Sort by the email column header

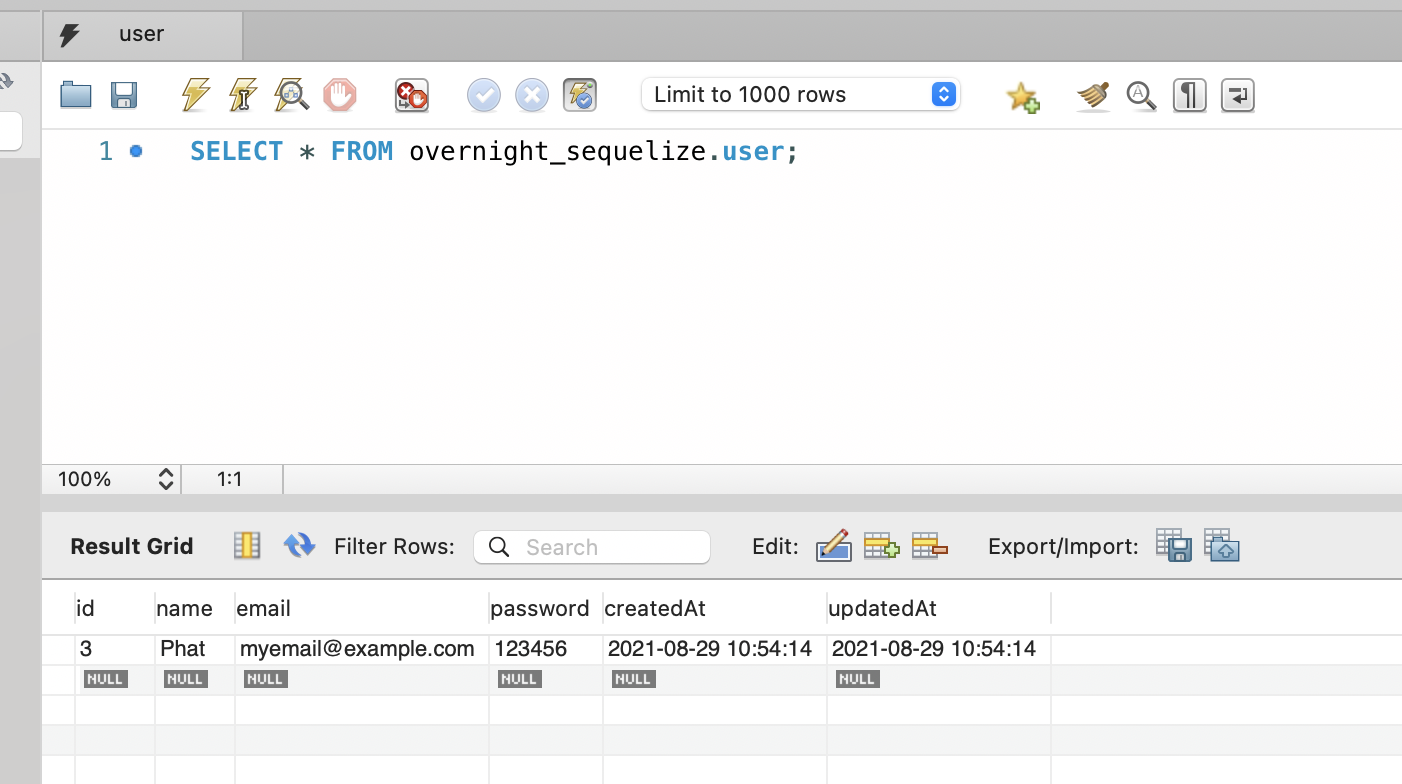point(264,608)
